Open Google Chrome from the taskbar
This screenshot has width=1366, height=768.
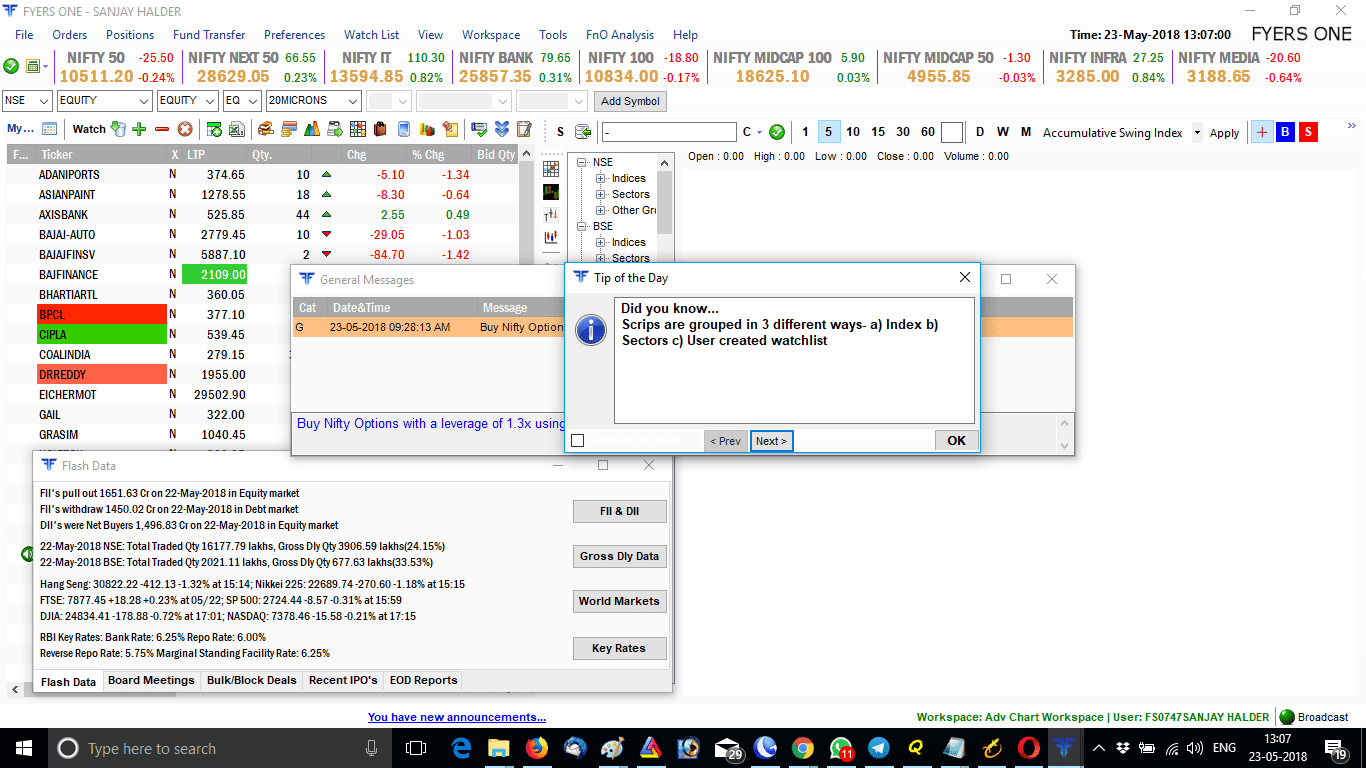click(x=802, y=748)
